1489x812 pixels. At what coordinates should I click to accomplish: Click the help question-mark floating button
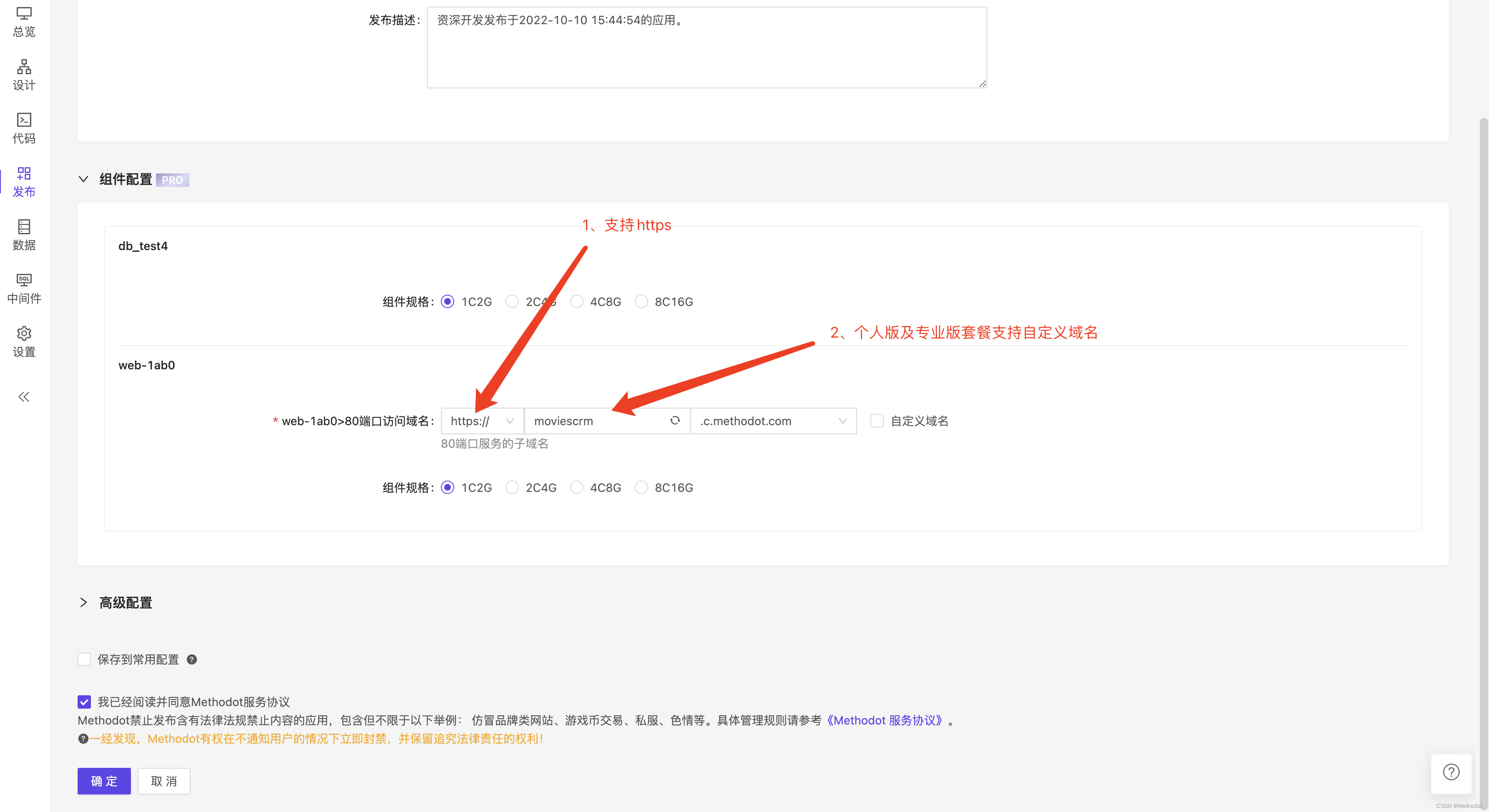[x=1451, y=772]
